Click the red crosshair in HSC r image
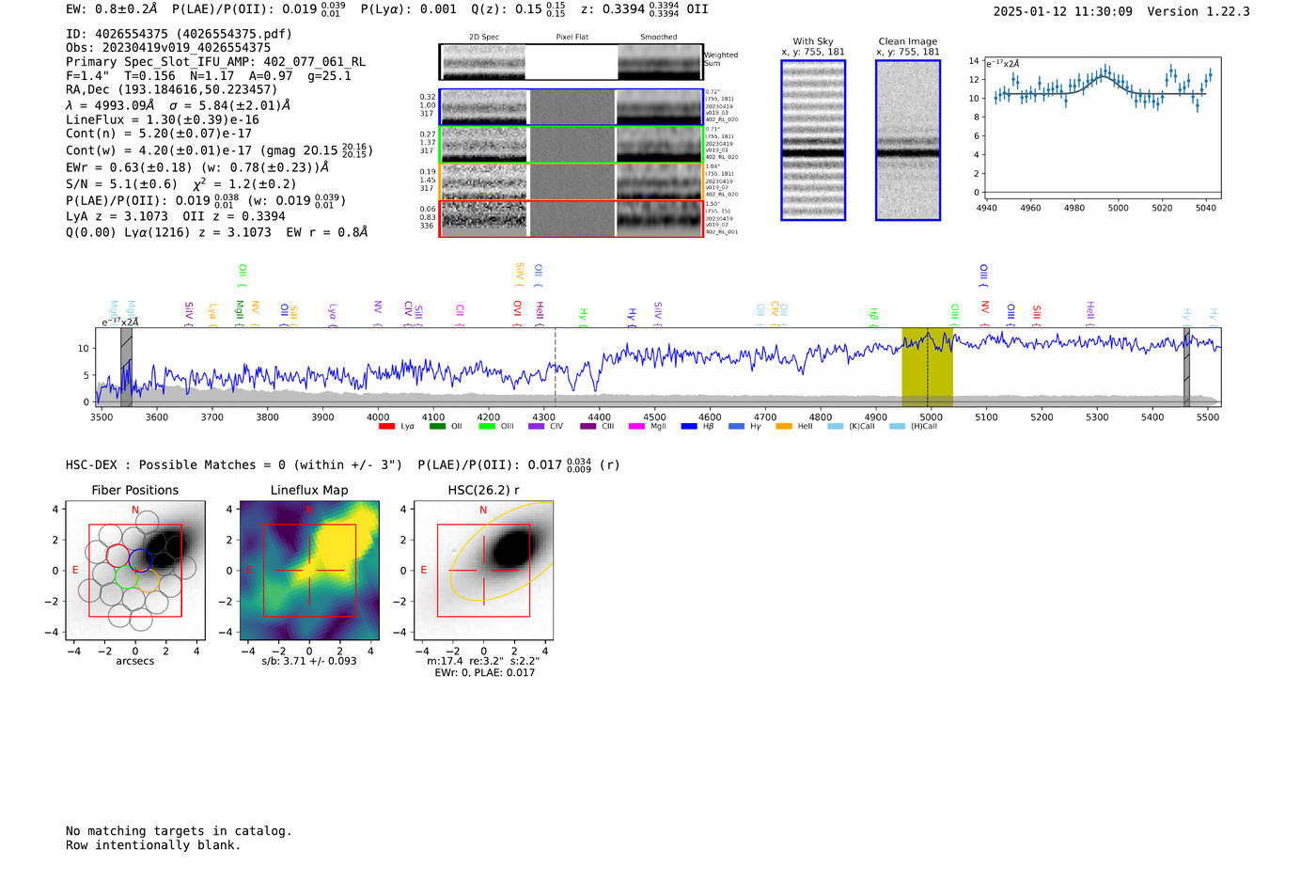 point(483,571)
